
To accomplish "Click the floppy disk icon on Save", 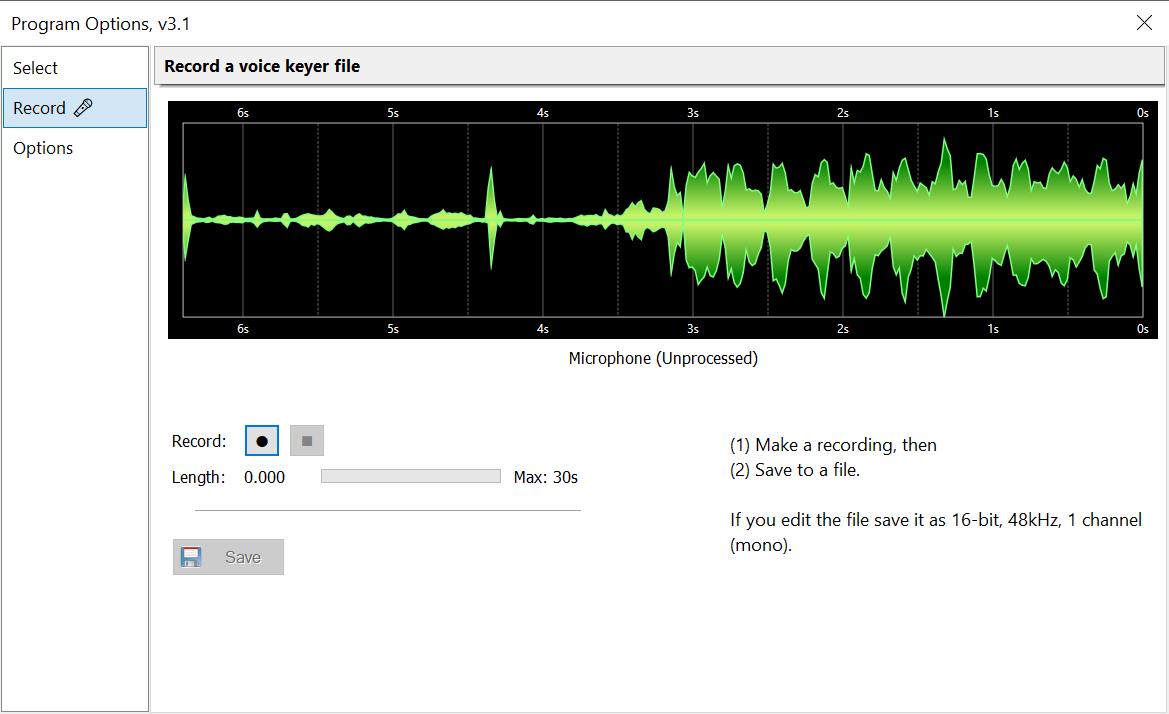I will (x=191, y=557).
